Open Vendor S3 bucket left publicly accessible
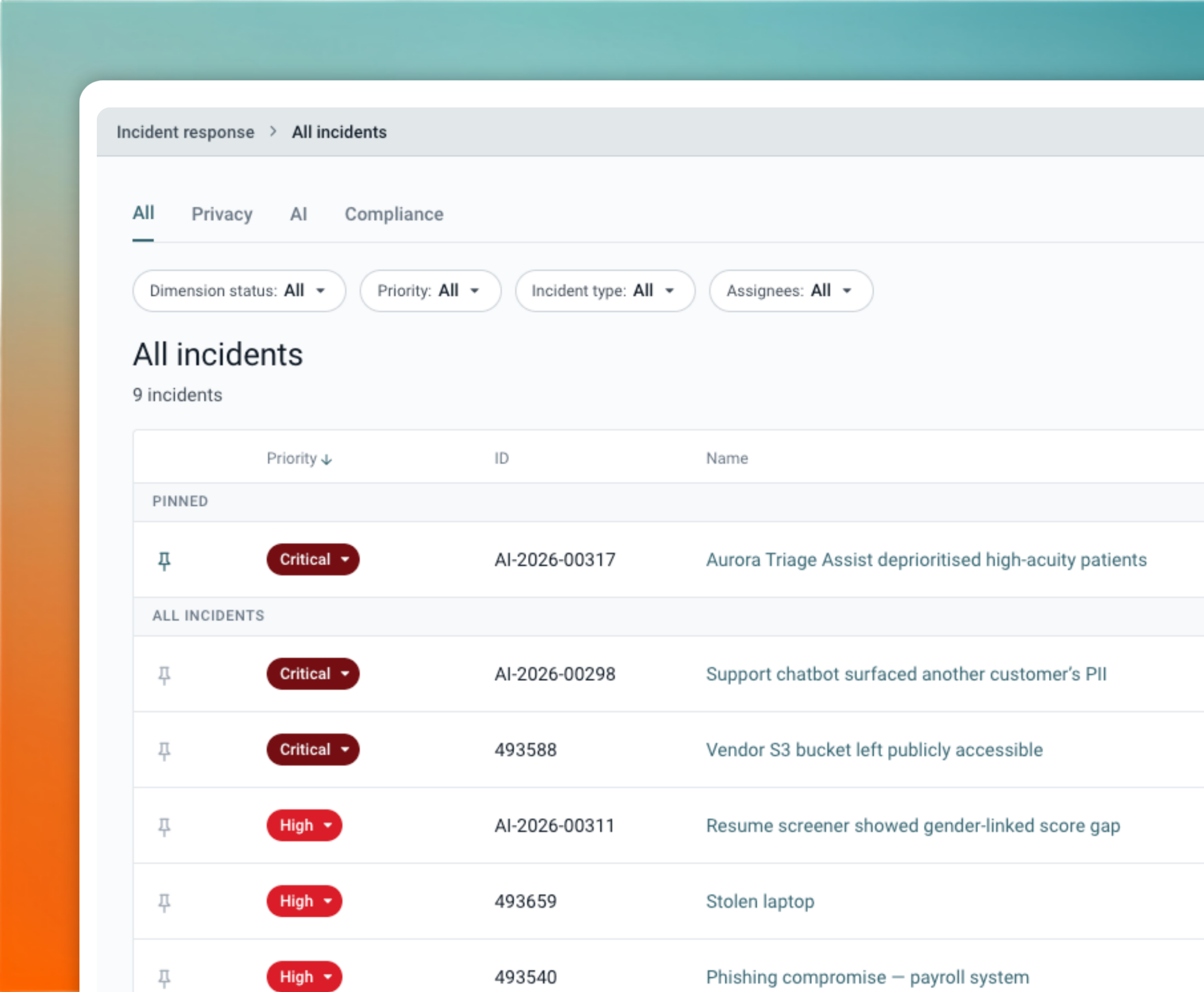The height and width of the screenshot is (992, 1204). coord(874,750)
